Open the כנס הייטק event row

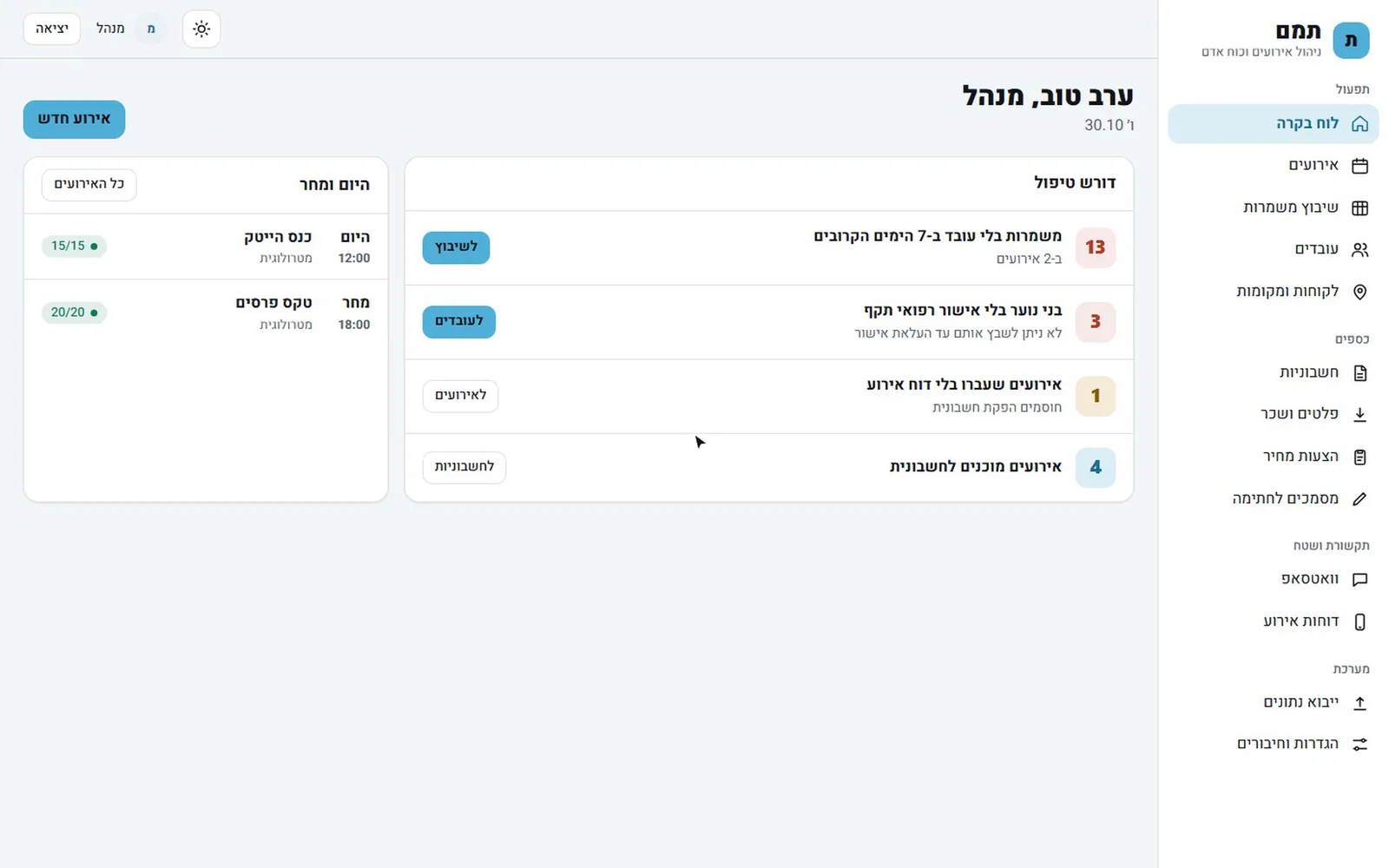(x=206, y=247)
